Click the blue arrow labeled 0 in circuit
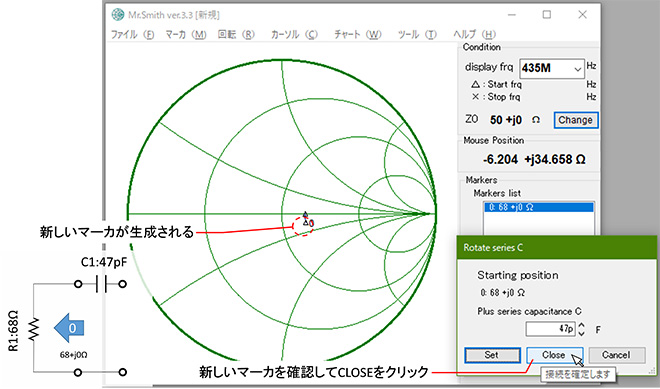Screen dimensions: 660x389 [x=69, y=328]
